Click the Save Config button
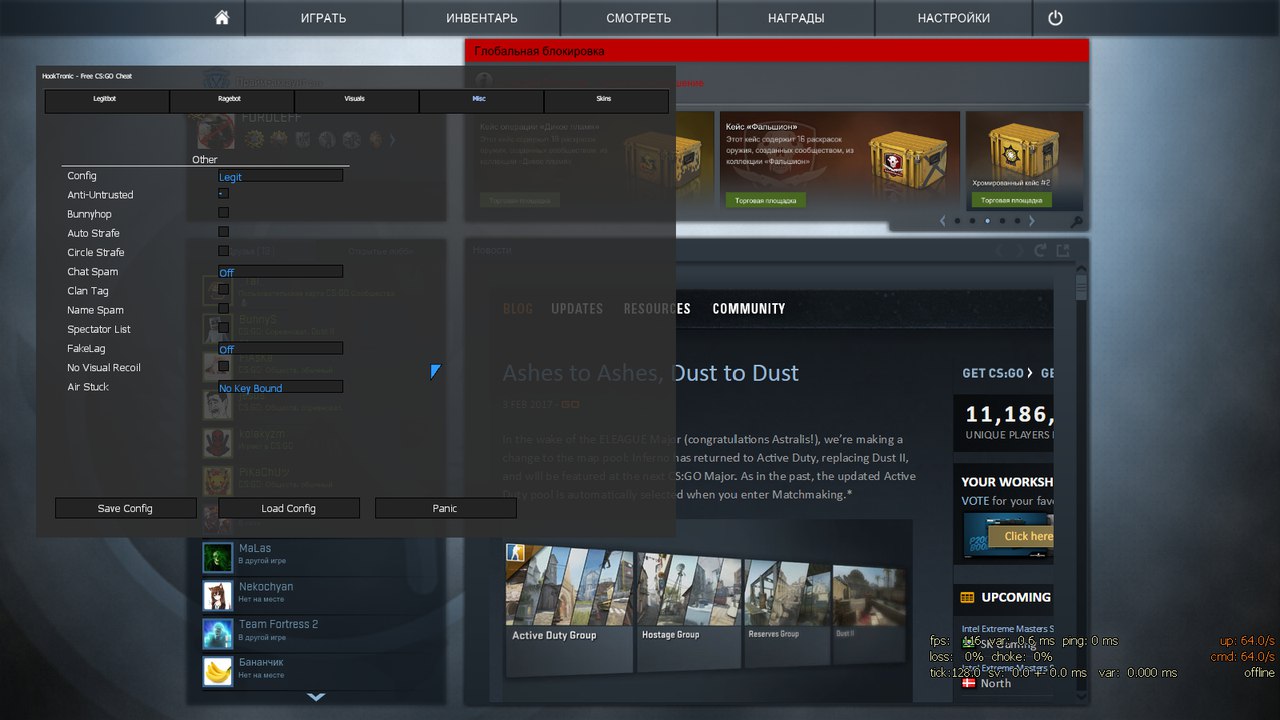The height and width of the screenshot is (720, 1280). (125, 508)
